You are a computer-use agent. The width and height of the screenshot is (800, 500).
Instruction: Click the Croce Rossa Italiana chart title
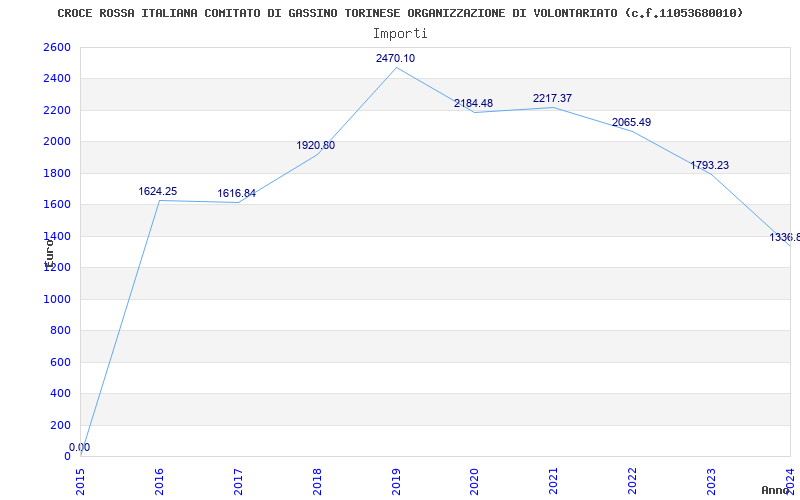click(x=400, y=13)
